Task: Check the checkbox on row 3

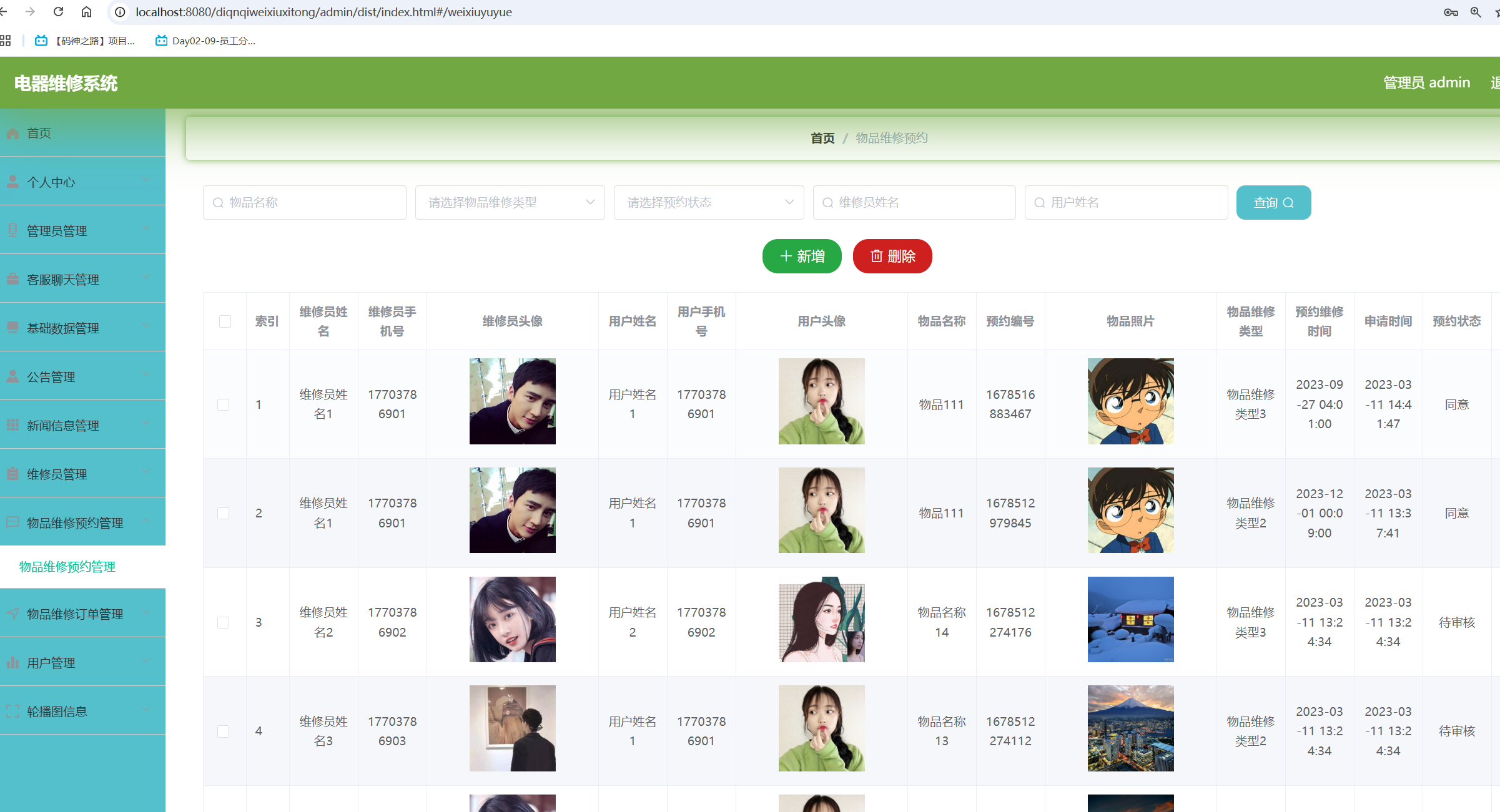Action: [225, 622]
